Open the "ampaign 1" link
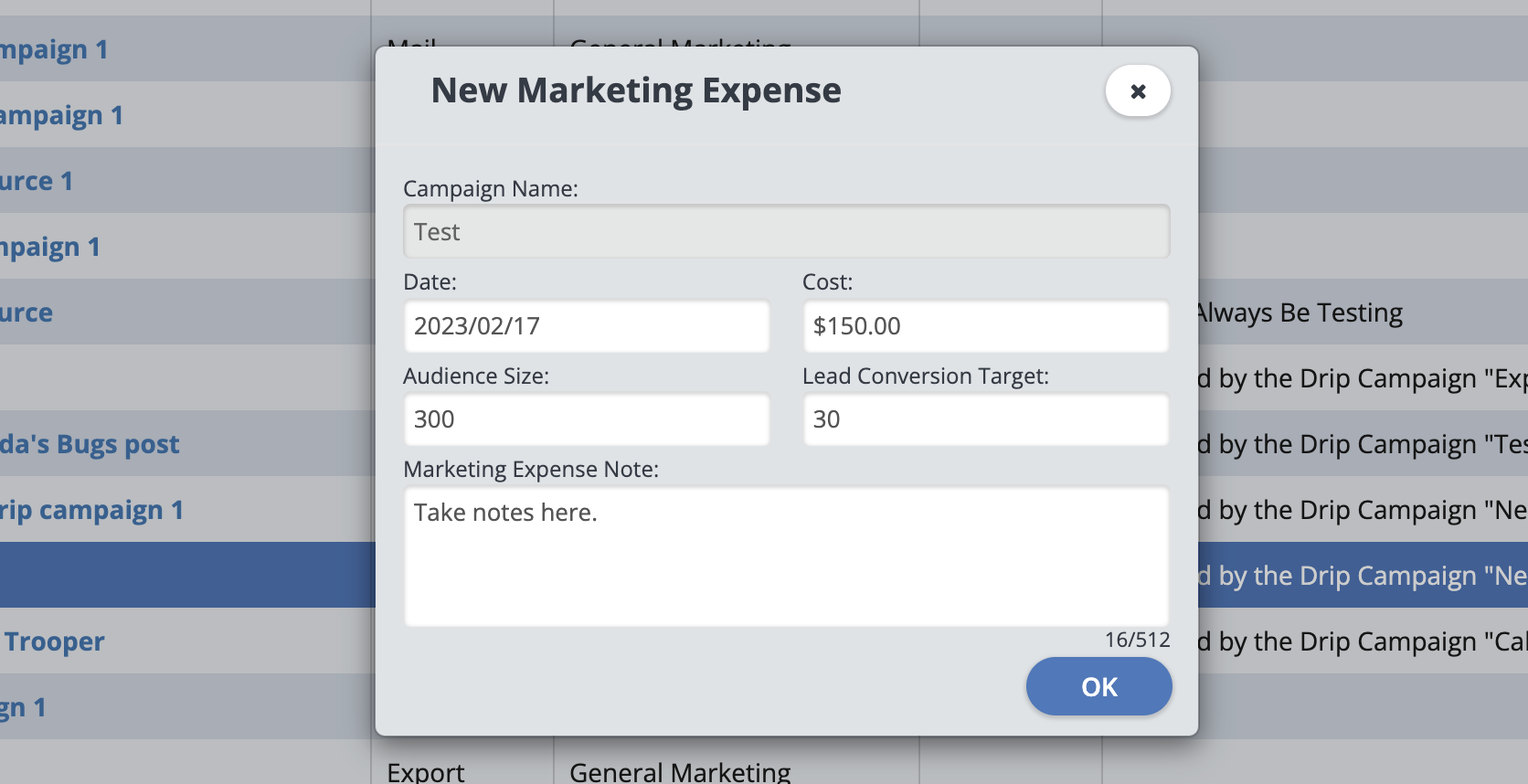The image size is (1528, 784). tap(61, 115)
